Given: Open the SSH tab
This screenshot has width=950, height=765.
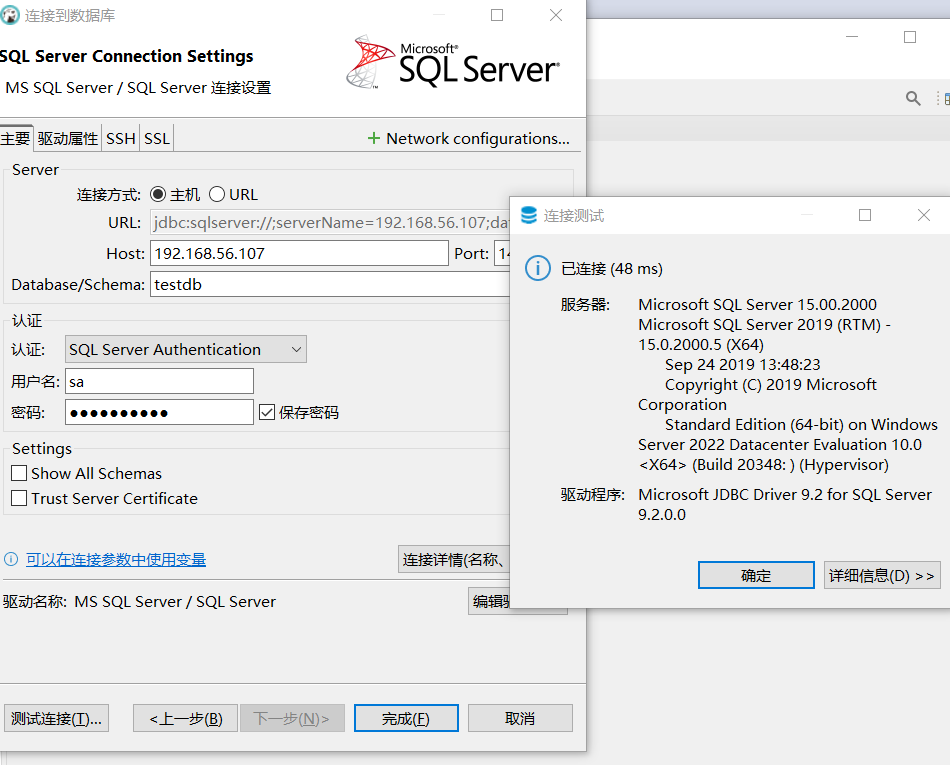Looking at the screenshot, I should [x=121, y=139].
